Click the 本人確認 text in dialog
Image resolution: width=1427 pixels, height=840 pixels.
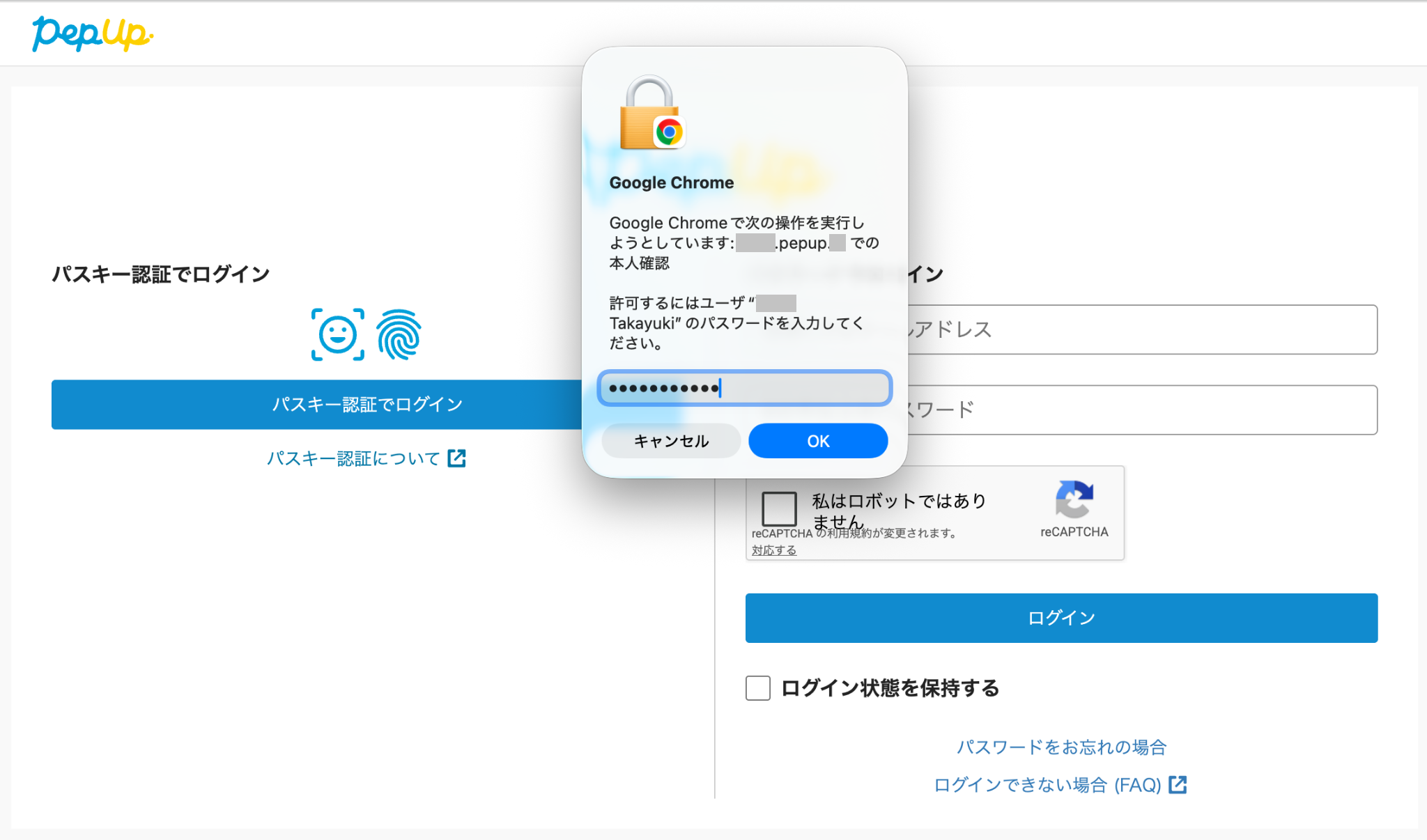[x=639, y=263]
